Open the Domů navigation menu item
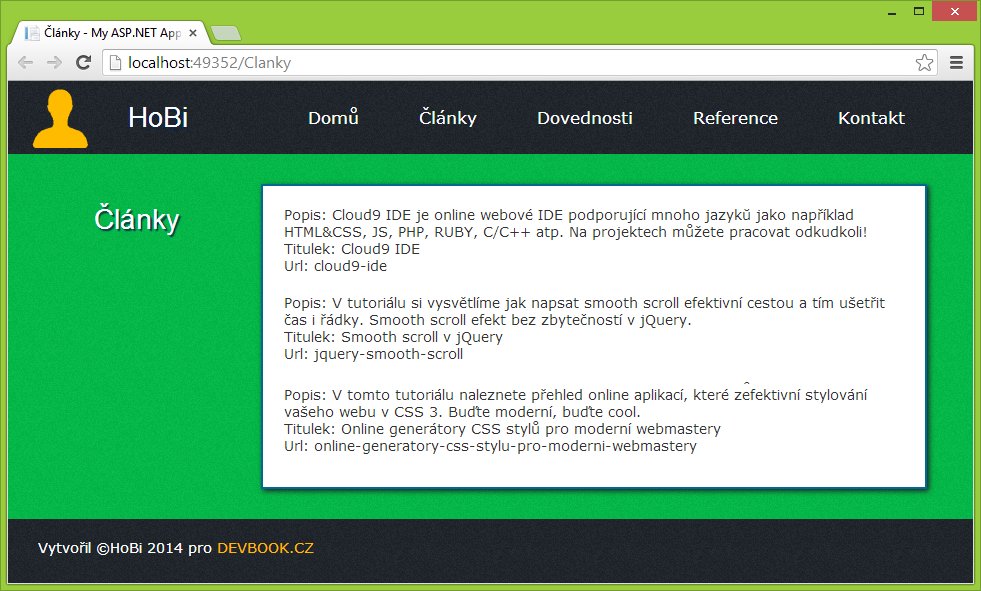This screenshot has width=981, height=591. 333,117
